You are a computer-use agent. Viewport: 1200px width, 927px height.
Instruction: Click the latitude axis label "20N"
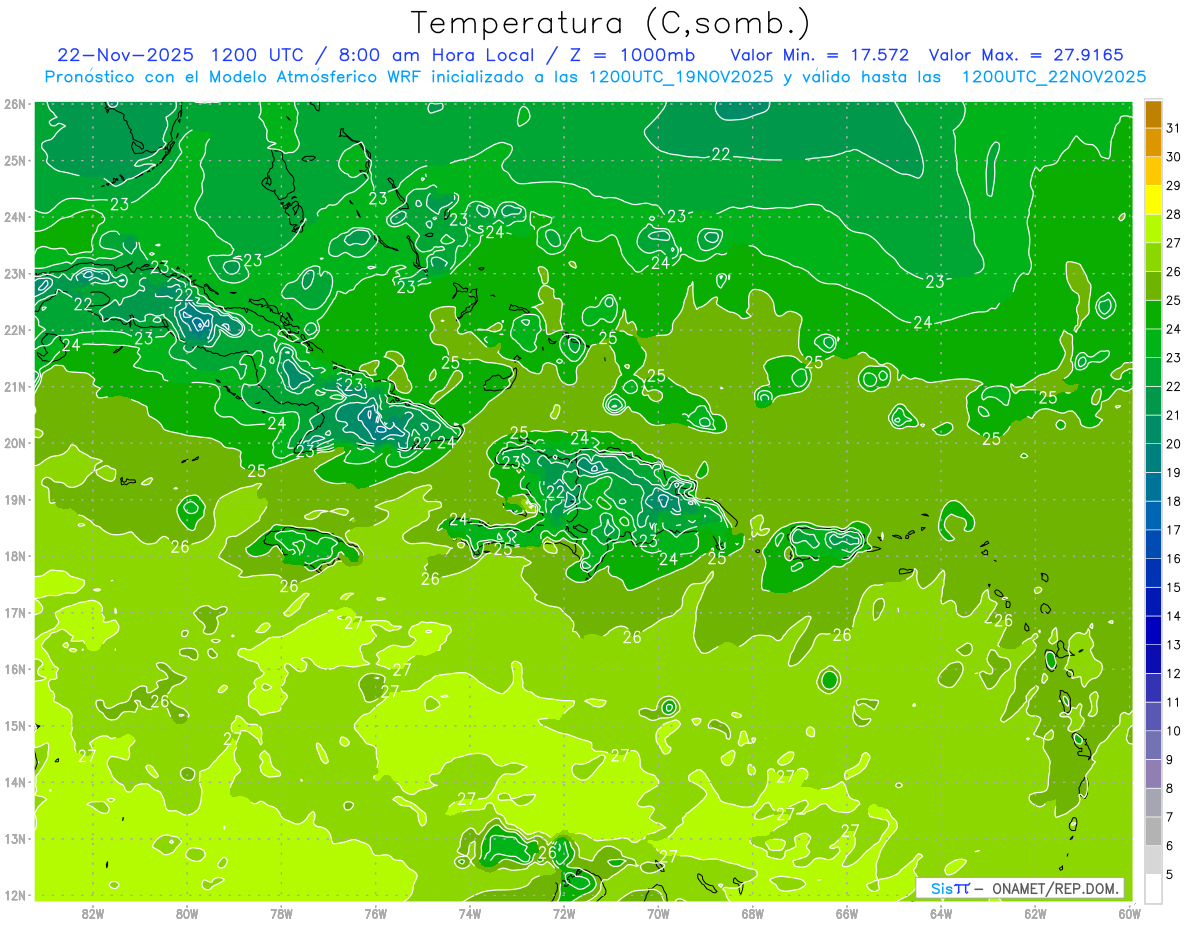tap(14, 443)
